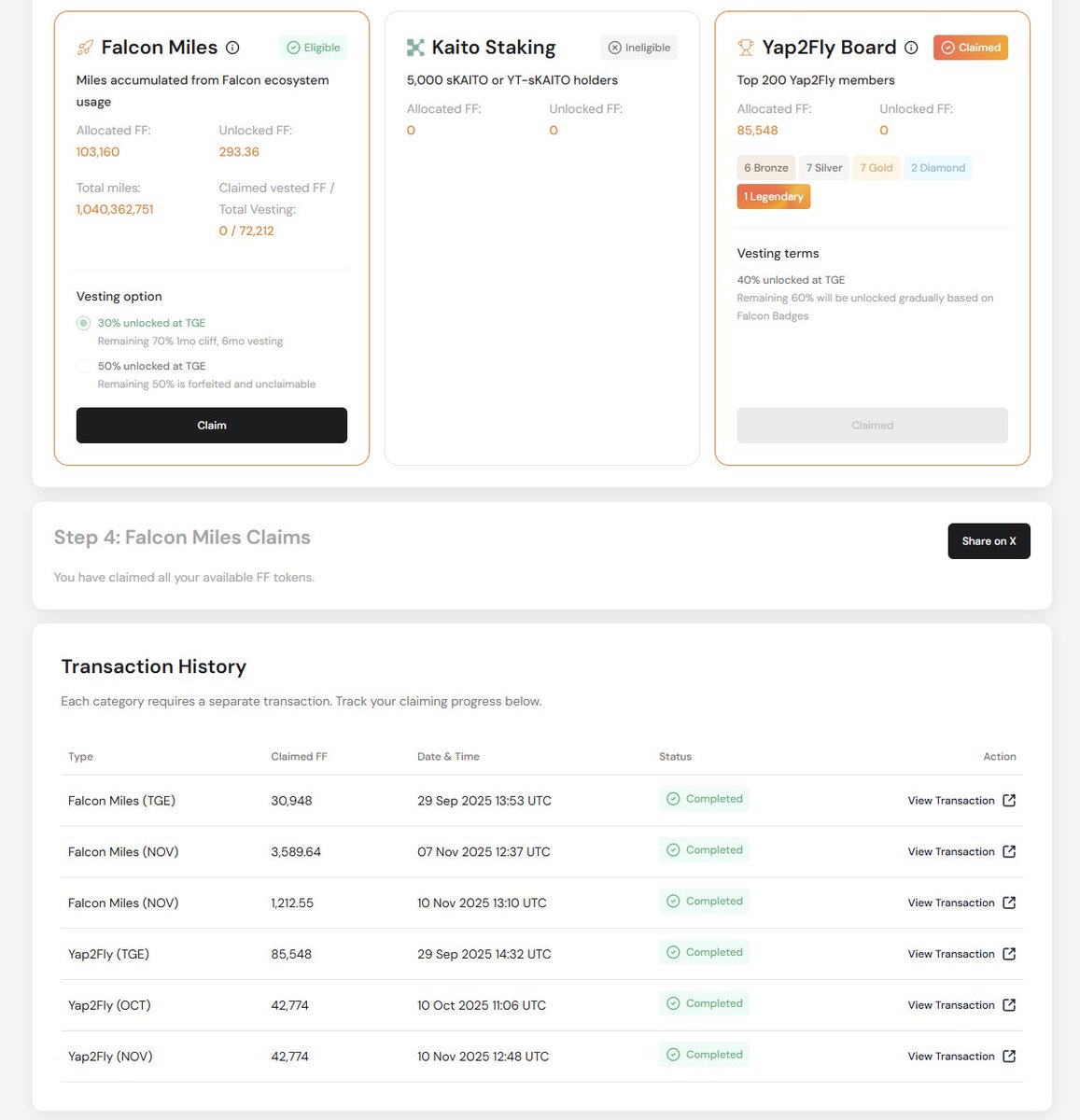The width and height of the screenshot is (1080, 1120).
Task: Click the Kaito Staking logo icon
Action: click(x=415, y=48)
